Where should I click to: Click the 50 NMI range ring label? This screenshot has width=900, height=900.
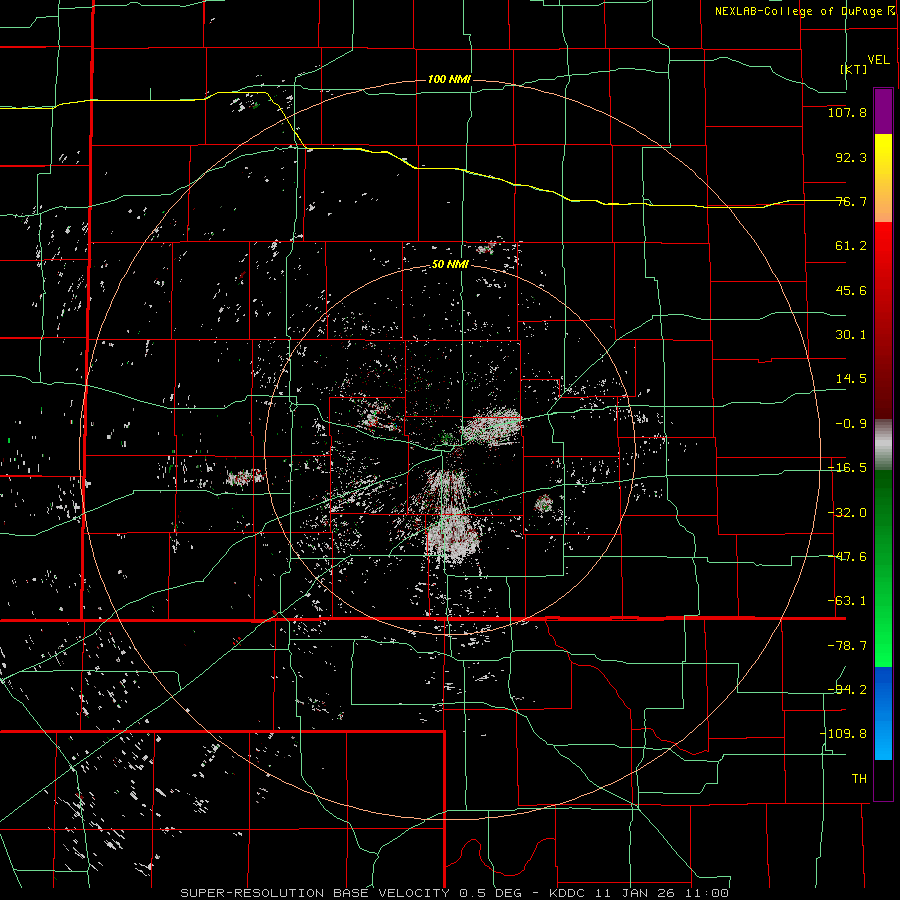click(450, 264)
